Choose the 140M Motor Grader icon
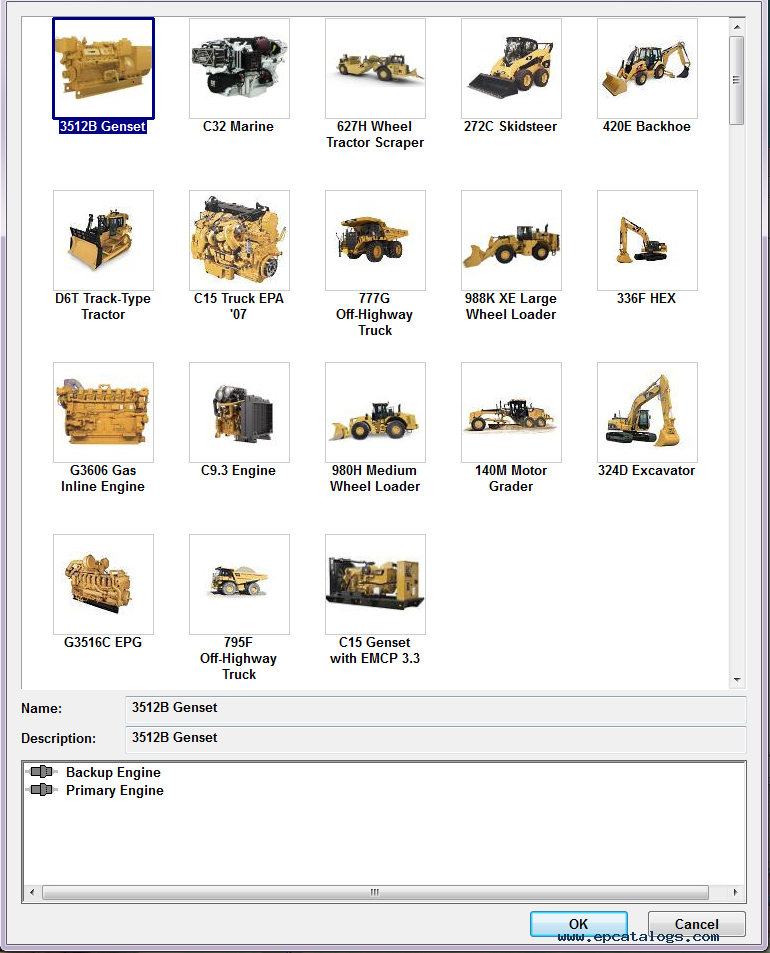 click(x=511, y=413)
